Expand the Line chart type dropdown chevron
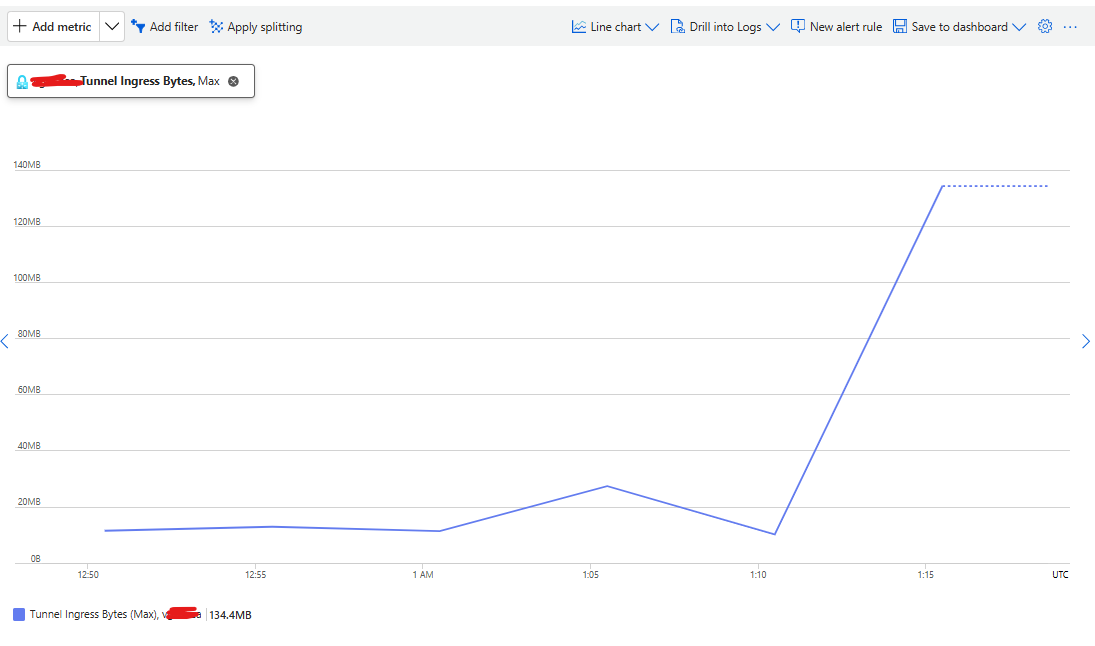Viewport: 1095px width, 646px height. point(652,27)
